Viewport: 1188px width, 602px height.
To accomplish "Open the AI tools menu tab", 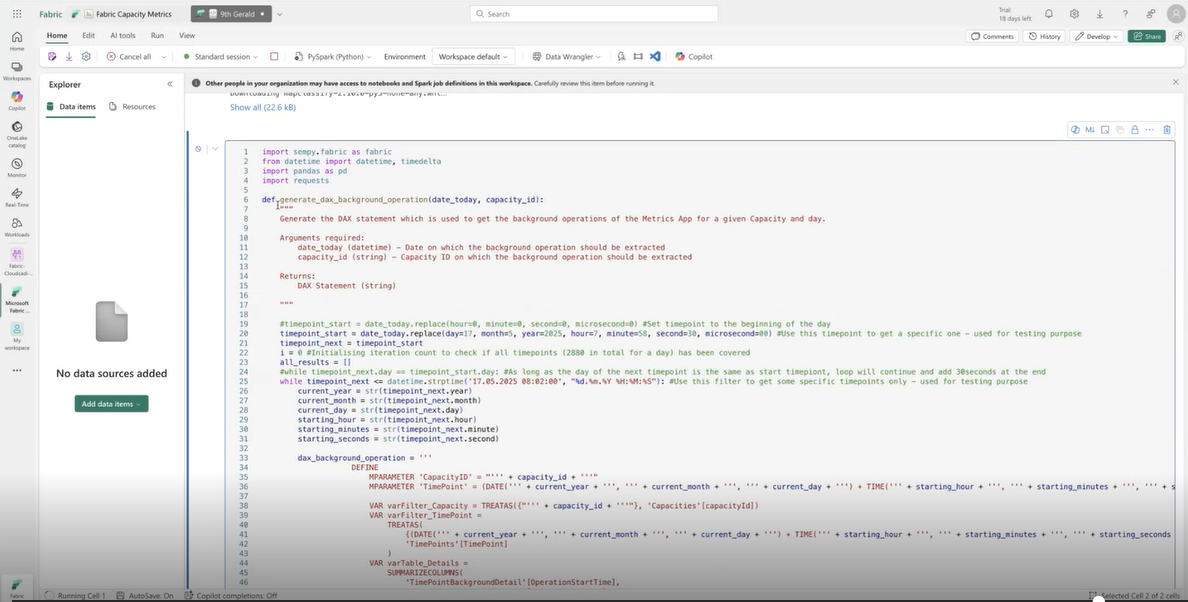I will [122, 35].
